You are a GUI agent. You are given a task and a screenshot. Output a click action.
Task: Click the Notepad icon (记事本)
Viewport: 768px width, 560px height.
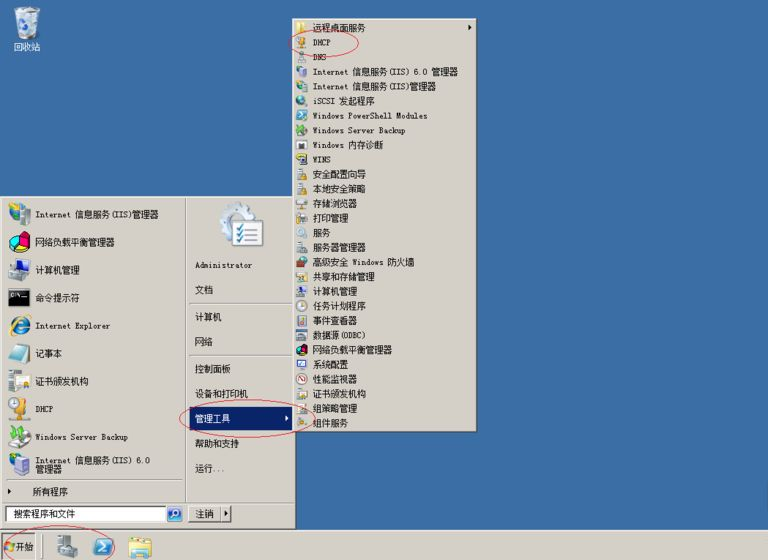tap(20, 353)
